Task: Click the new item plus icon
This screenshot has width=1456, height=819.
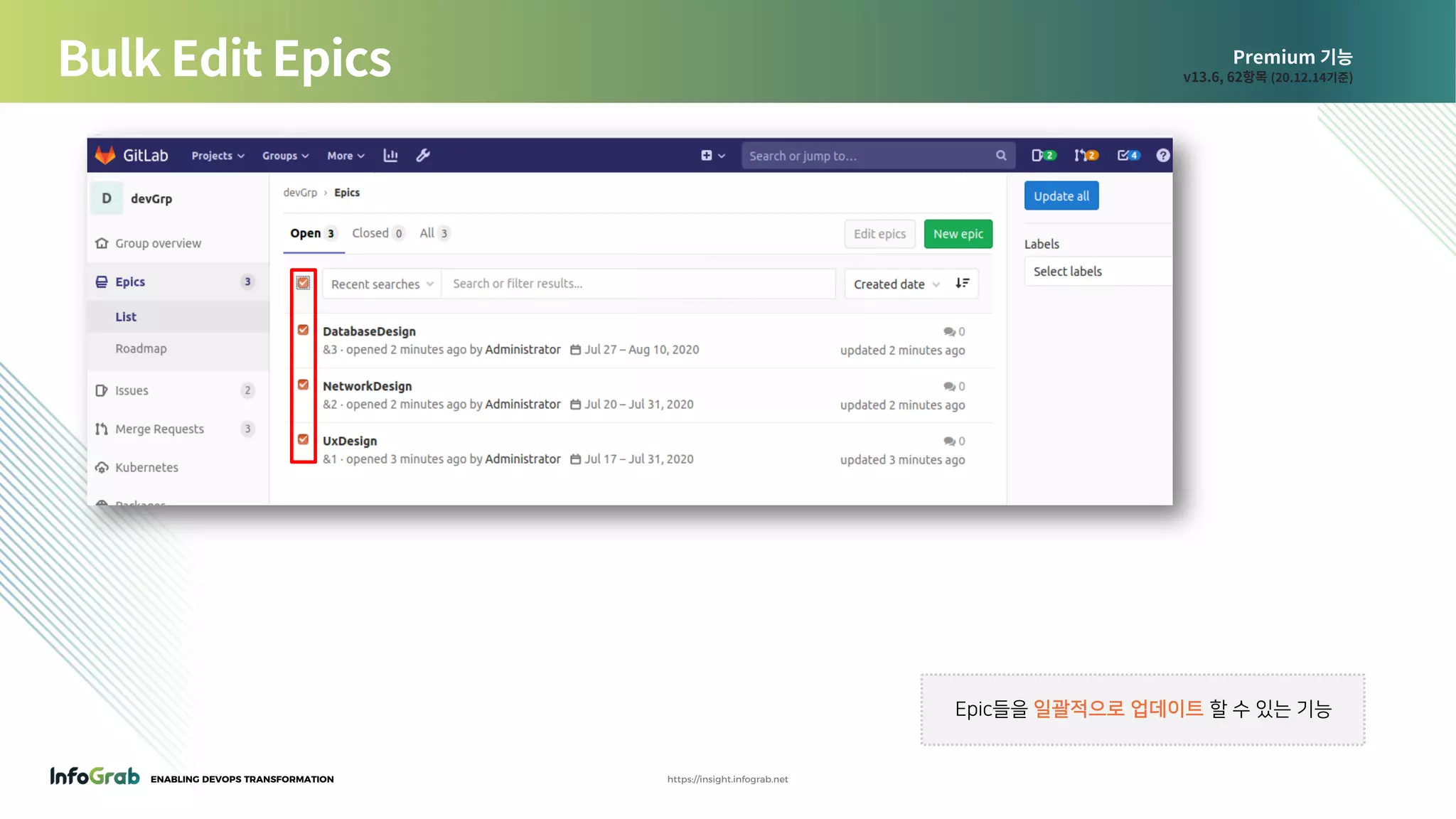Action: 707,156
